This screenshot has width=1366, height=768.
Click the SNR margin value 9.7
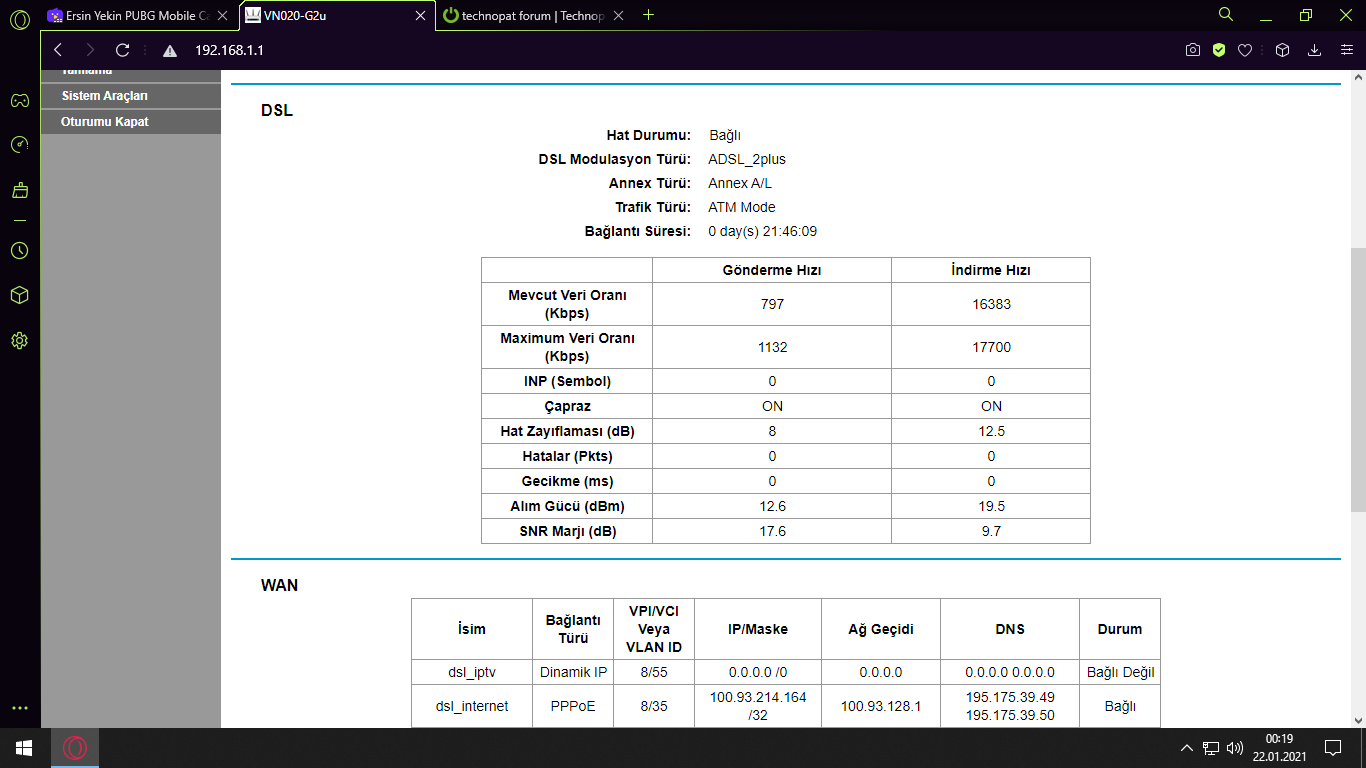991,531
